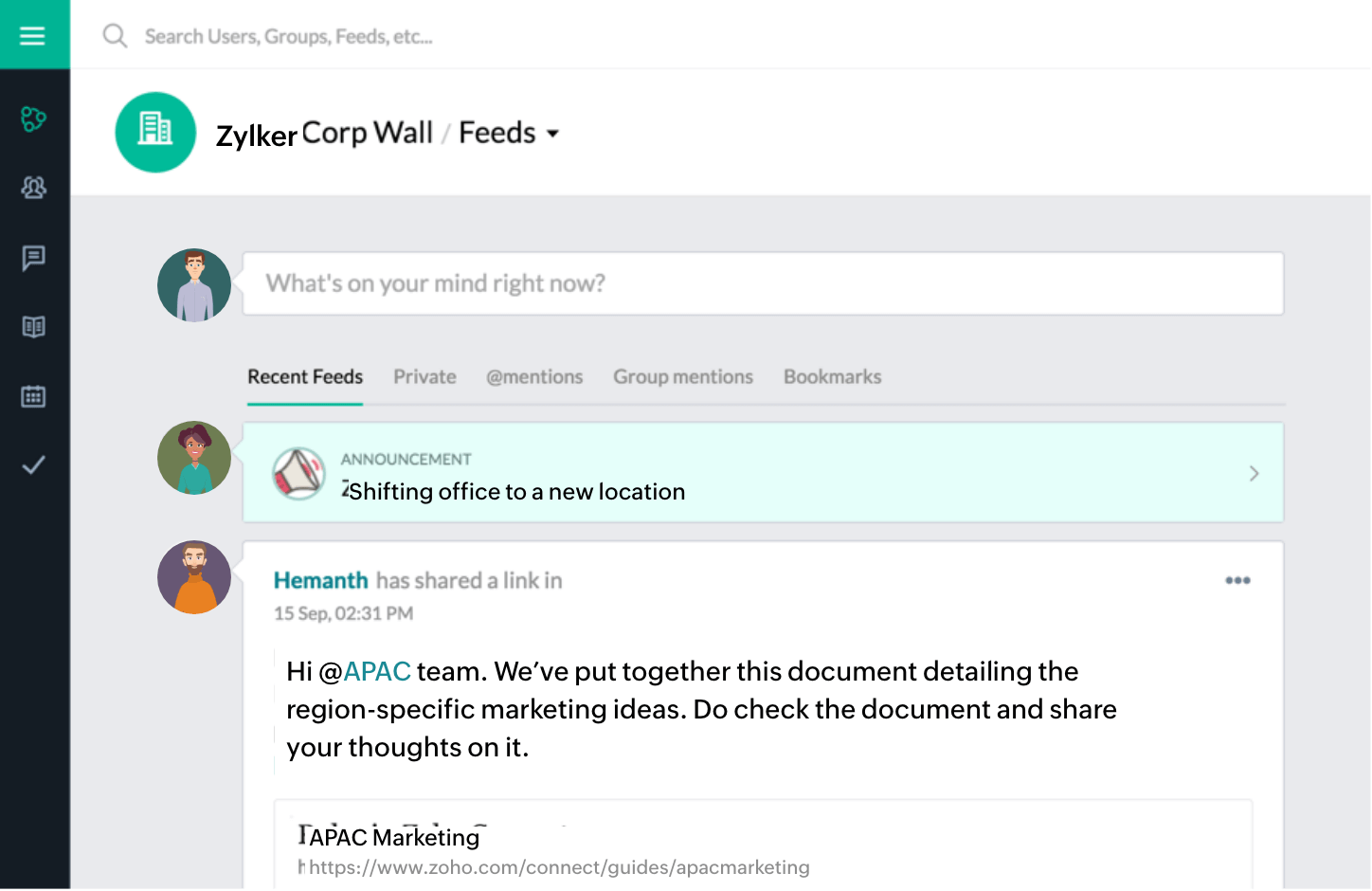Click the Zylker Corp Wall building logo

coord(155,133)
